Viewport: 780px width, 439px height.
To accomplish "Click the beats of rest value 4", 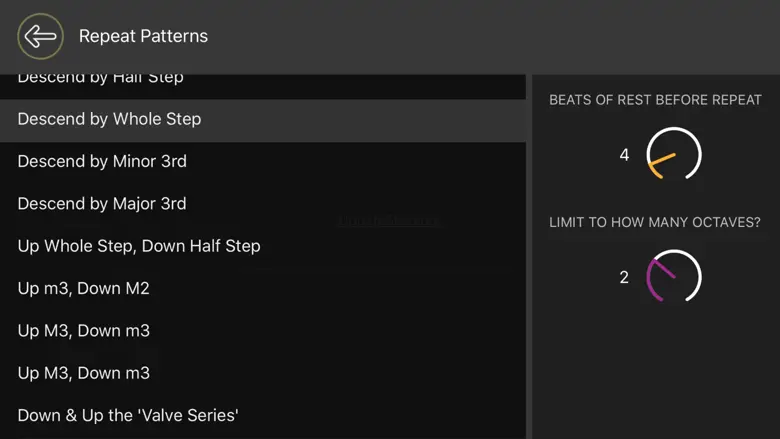I will (x=625, y=155).
